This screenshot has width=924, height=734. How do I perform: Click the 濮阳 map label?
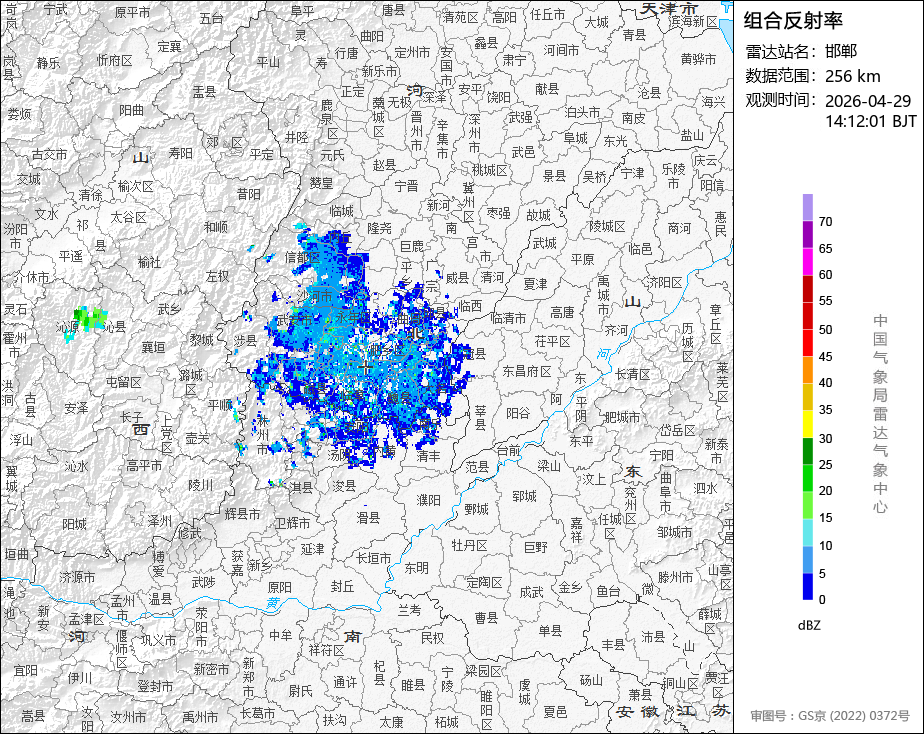click(428, 500)
